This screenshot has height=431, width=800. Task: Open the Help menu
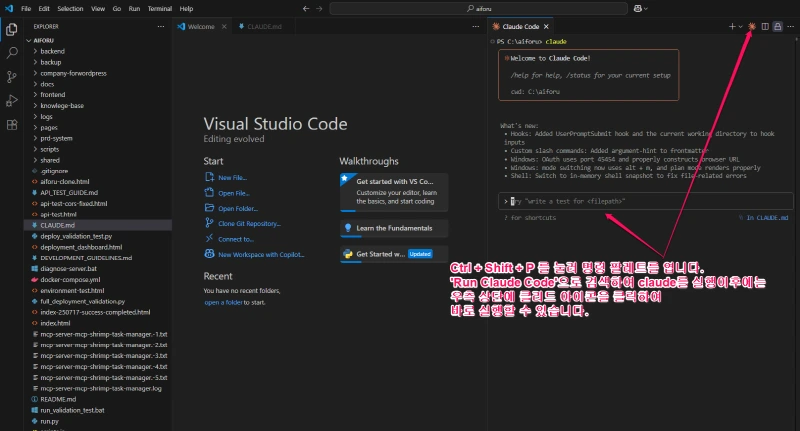(186, 9)
